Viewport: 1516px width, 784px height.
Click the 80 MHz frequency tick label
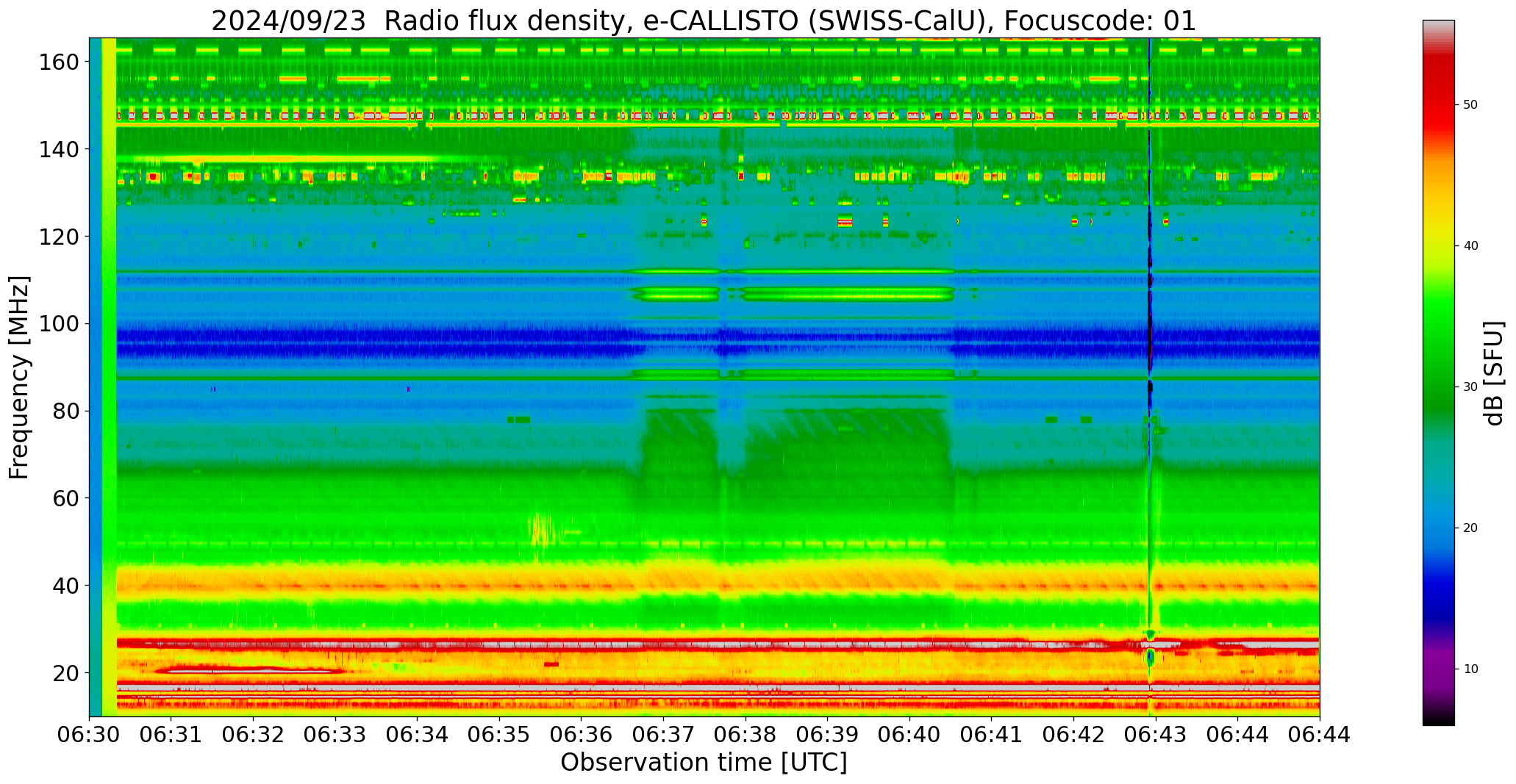point(65,411)
